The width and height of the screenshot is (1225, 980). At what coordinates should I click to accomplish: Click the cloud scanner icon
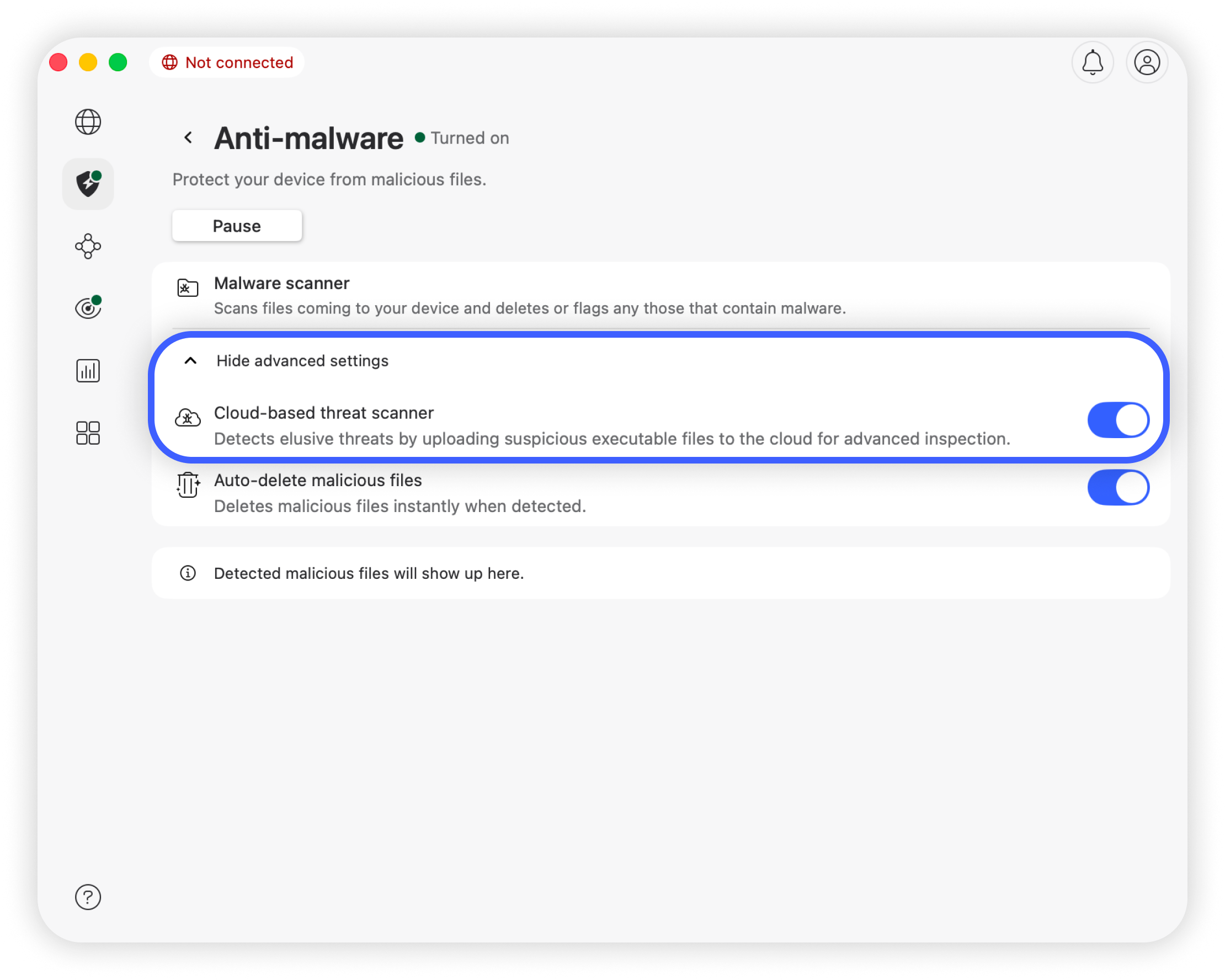(x=188, y=418)
